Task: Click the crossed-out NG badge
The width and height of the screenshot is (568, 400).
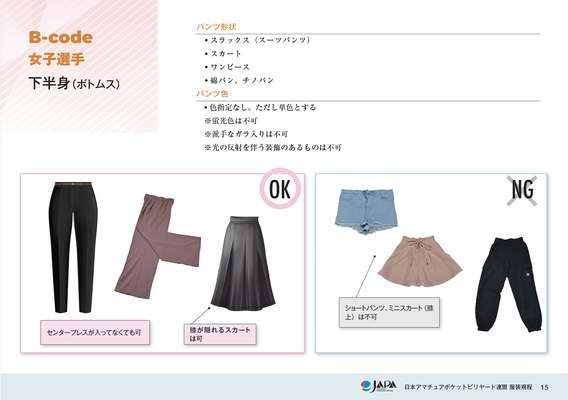Action: point(522,191)
